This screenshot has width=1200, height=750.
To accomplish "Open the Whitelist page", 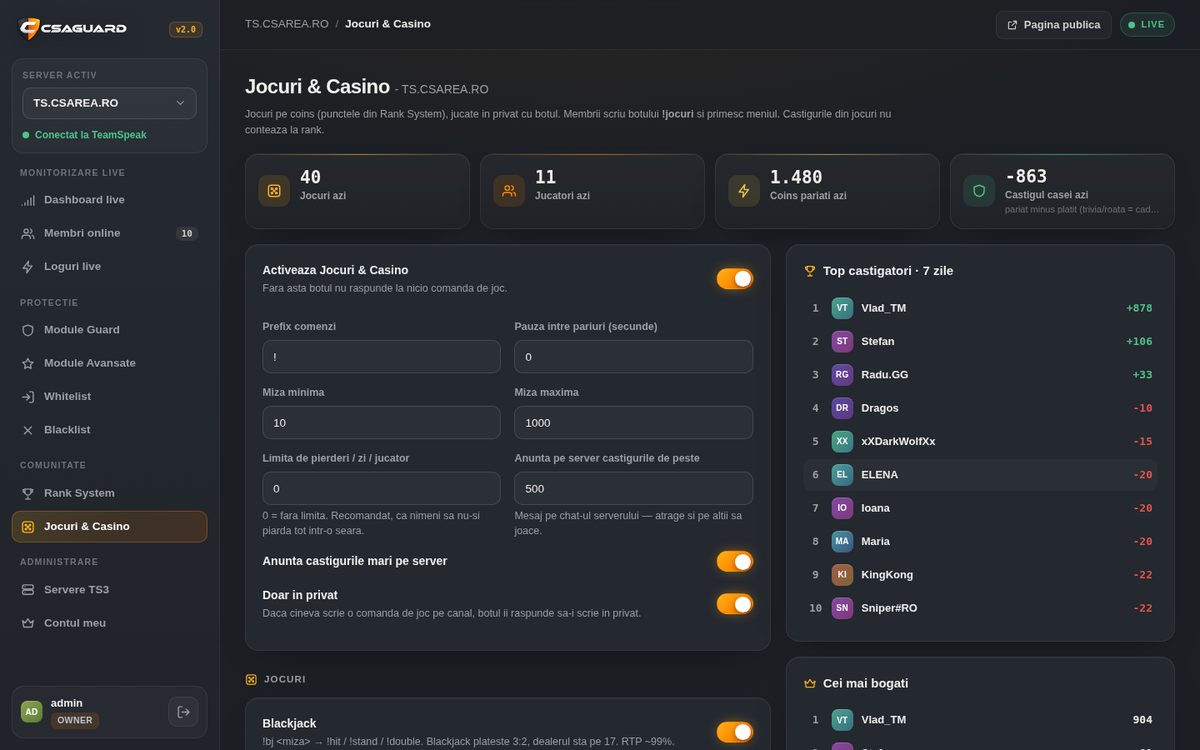I will [110, 397].
